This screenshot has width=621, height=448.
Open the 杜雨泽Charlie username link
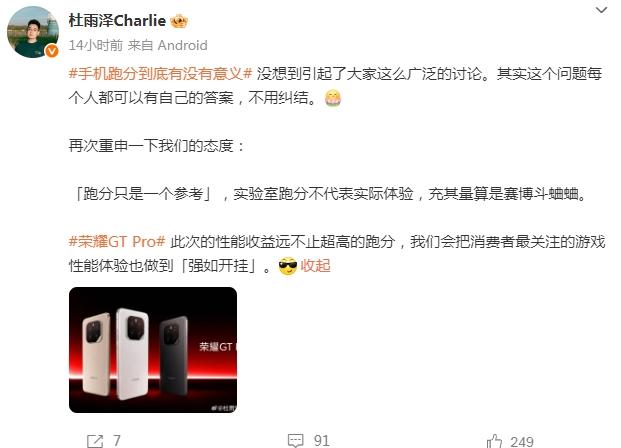(x=117, y=21)
